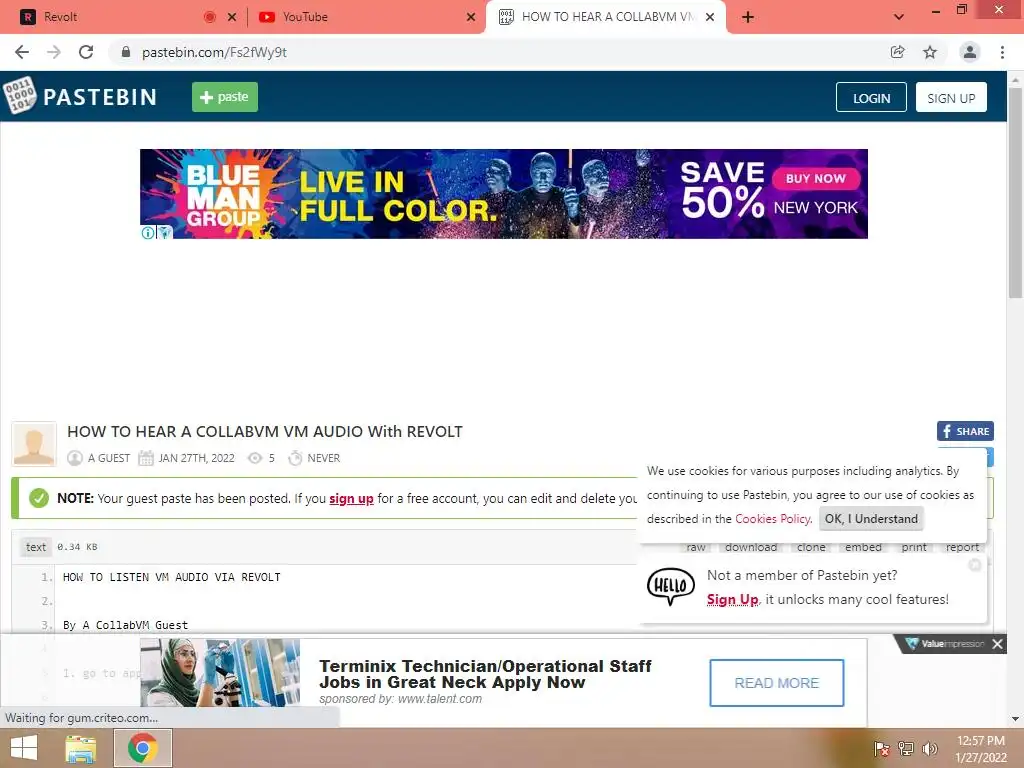Click the lock icon in address bar
The height and width of the screenshot is (768, 1024).
pyautogui.click(x=126, y=52)
